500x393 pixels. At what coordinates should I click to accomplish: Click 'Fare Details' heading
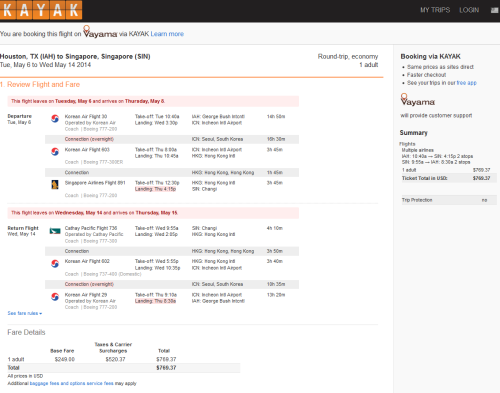coord(26,332)
